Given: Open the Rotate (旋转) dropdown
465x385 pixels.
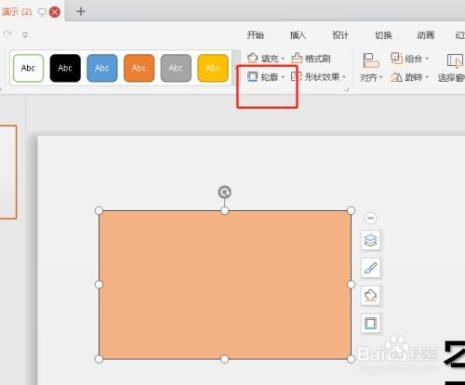Looking at the screenshot, I should click(x=410, y=77).
